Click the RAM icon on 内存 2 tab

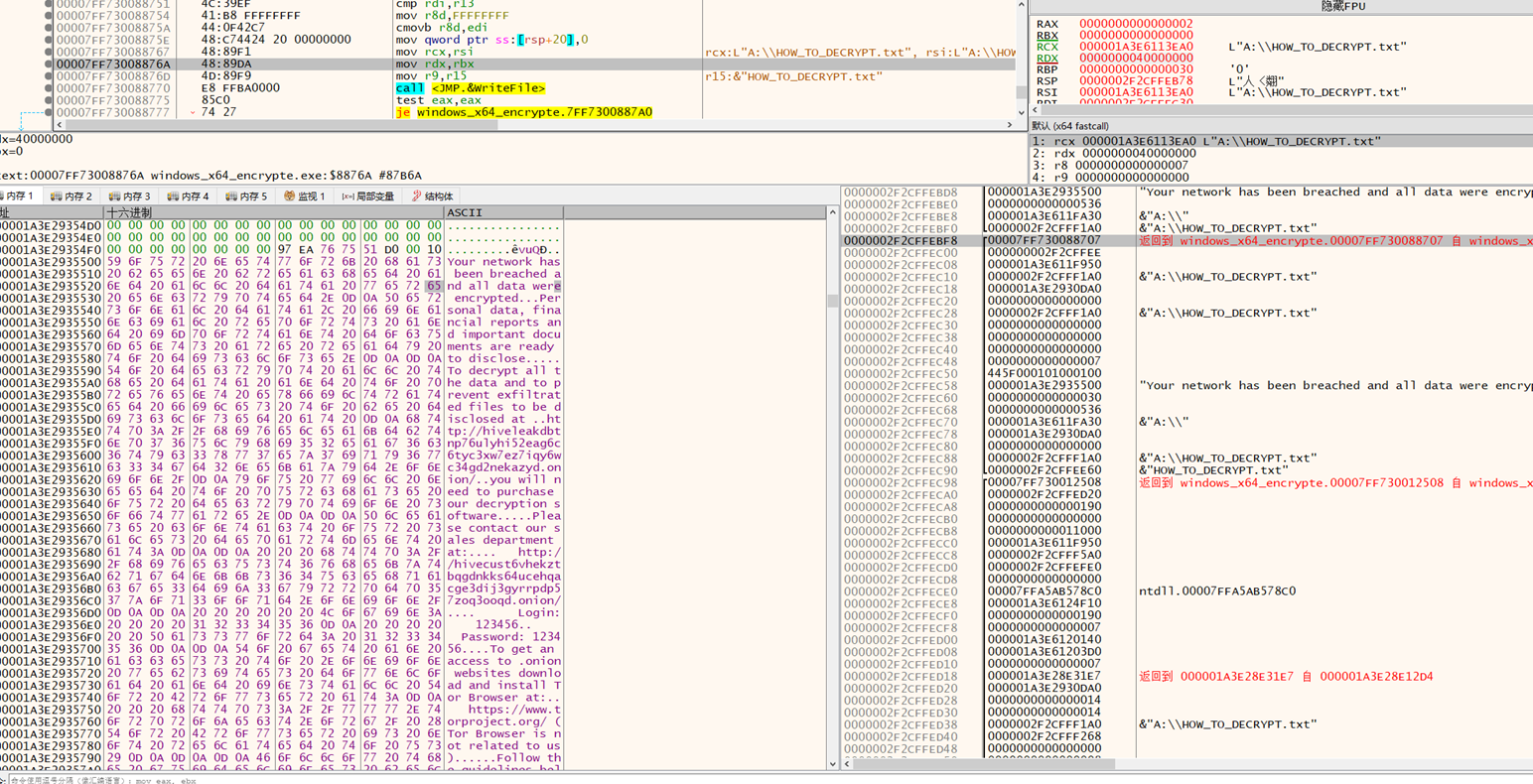pos(56,196)
